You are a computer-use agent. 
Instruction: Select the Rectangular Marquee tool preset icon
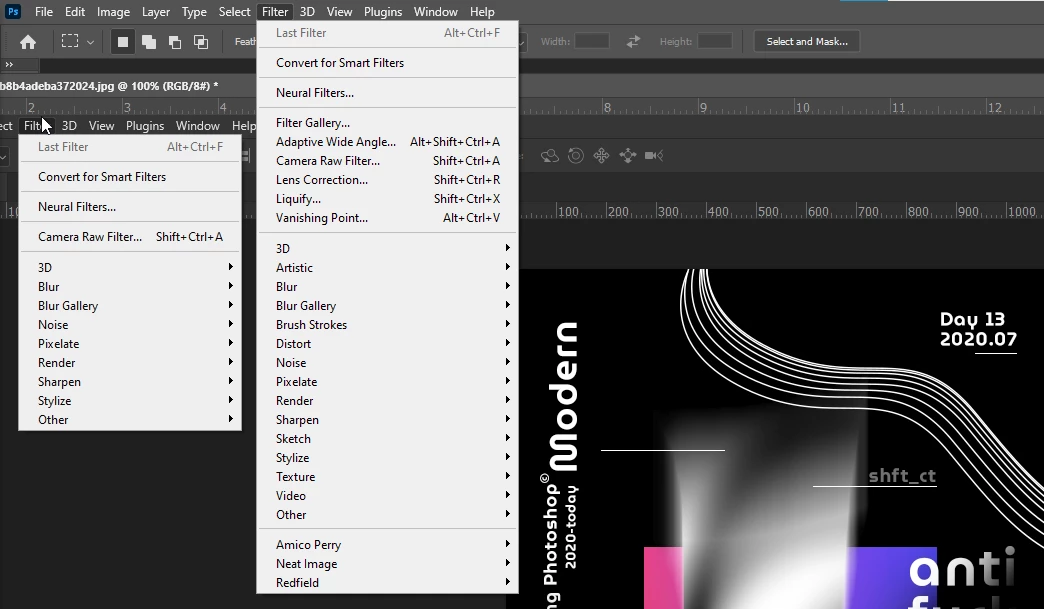(x=70, y=41)
